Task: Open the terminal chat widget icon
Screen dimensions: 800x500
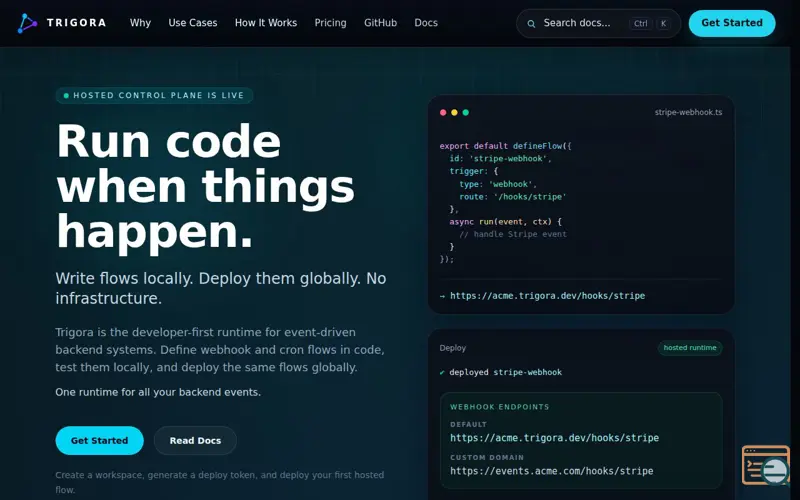Action: point(766,465)
